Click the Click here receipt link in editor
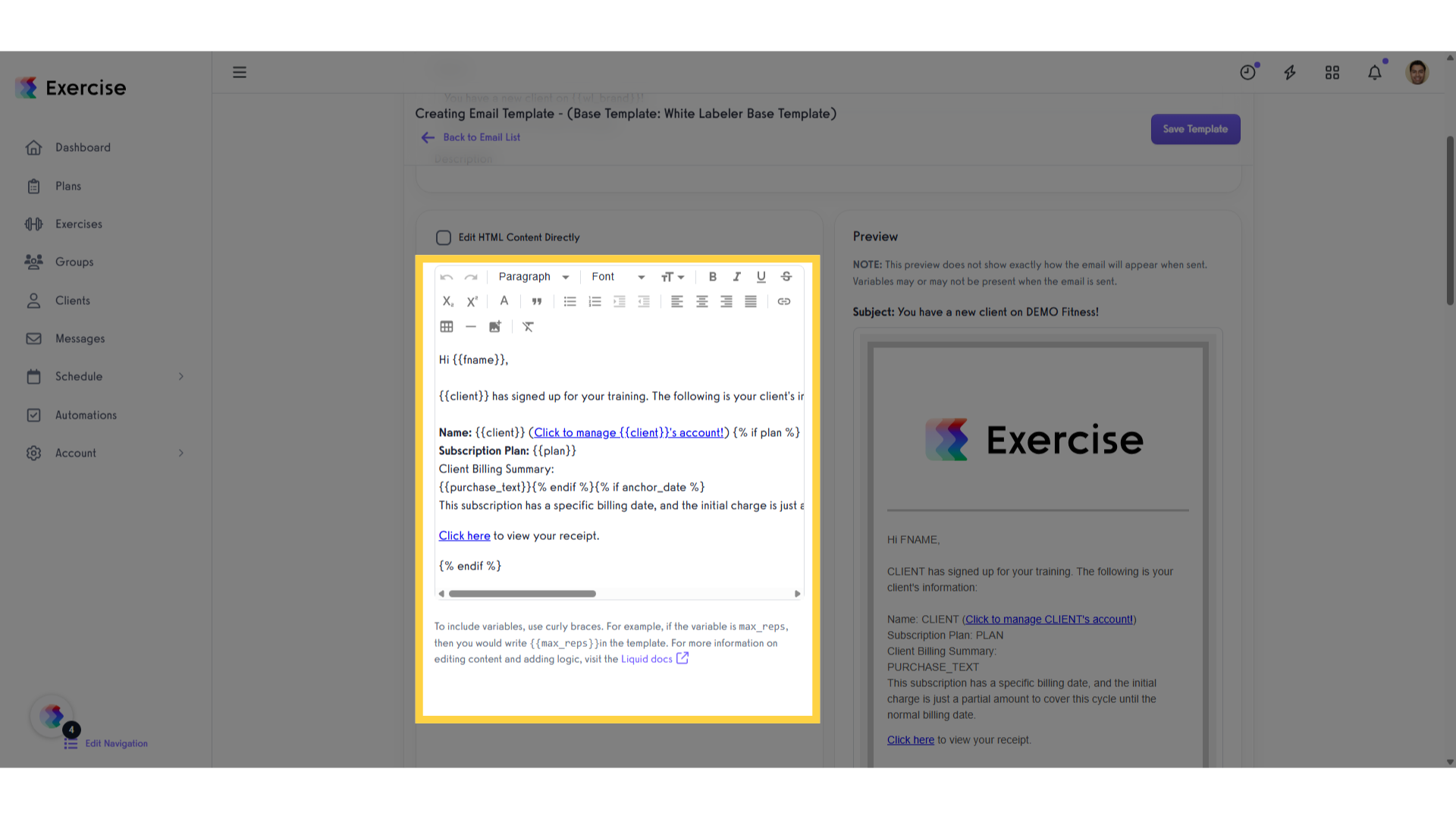The image size is (1456, 819). click(x=464, y=536)
